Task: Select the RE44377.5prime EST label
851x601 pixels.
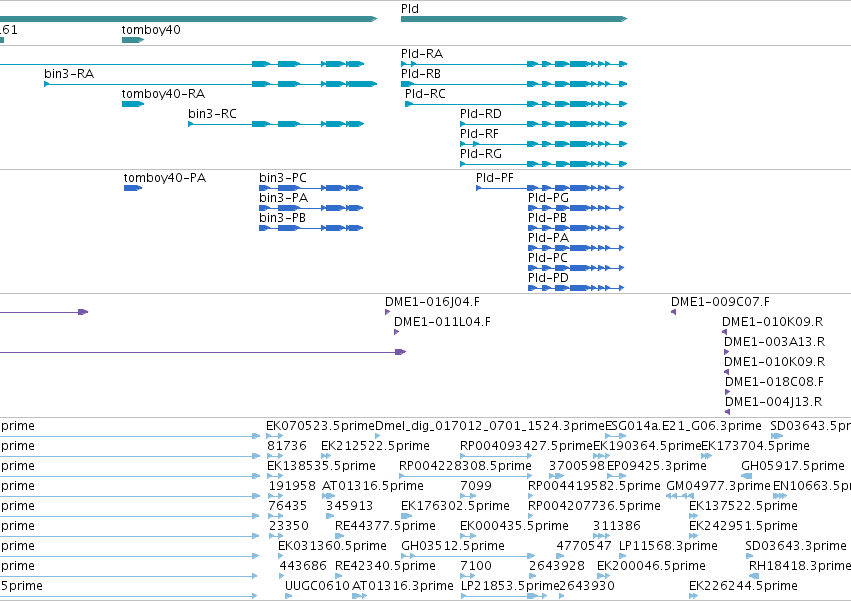Action: [x=385, y=526]
